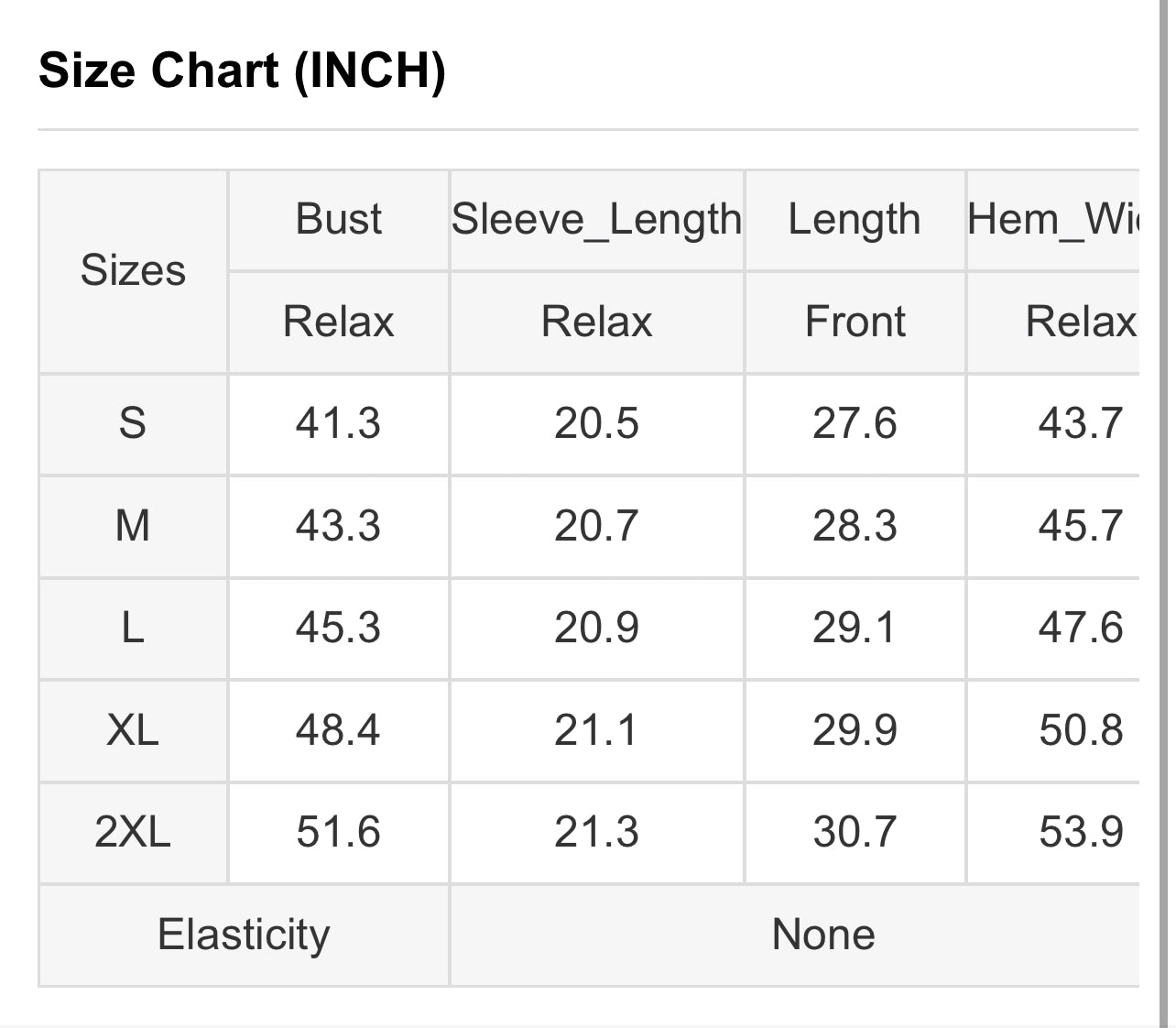This screenshot has height=1028, width=1176.
Task: Click the Elasticity row label
Action: [x=244, y=935]
